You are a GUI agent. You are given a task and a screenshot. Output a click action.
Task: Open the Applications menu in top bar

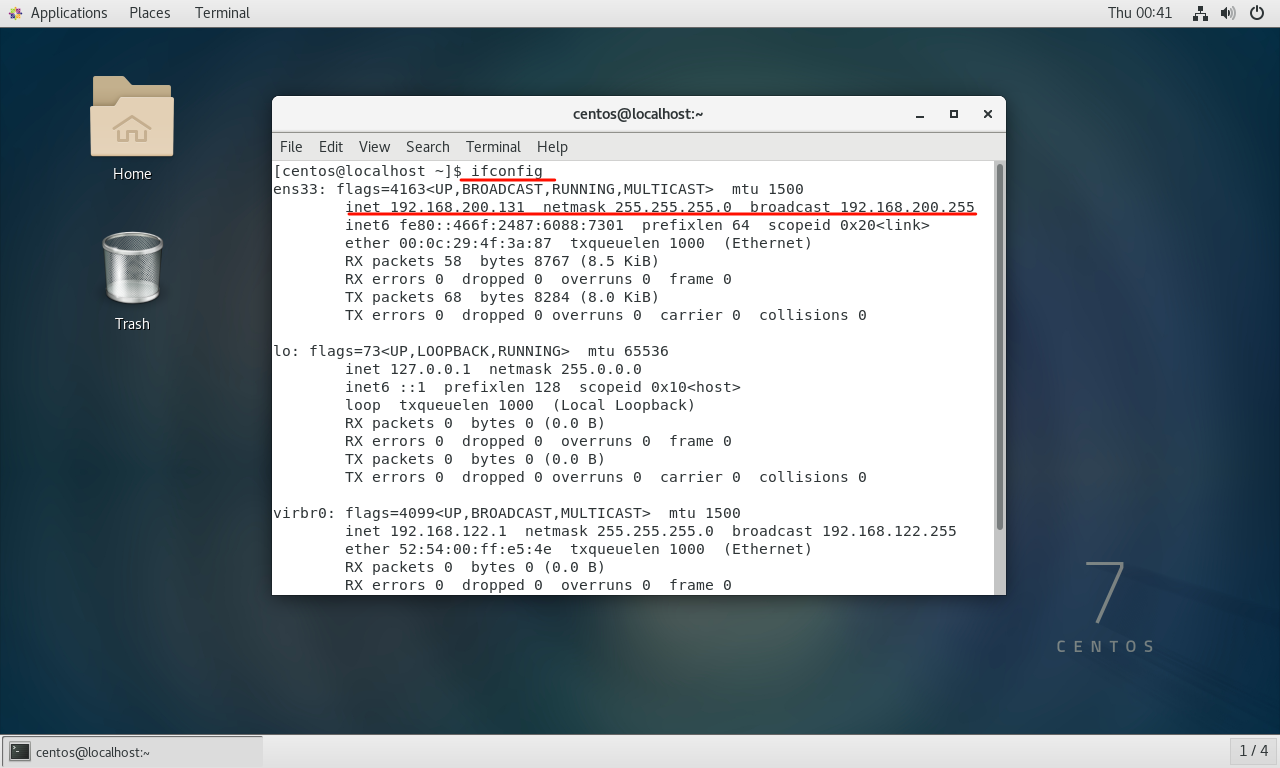click(69, 13)
